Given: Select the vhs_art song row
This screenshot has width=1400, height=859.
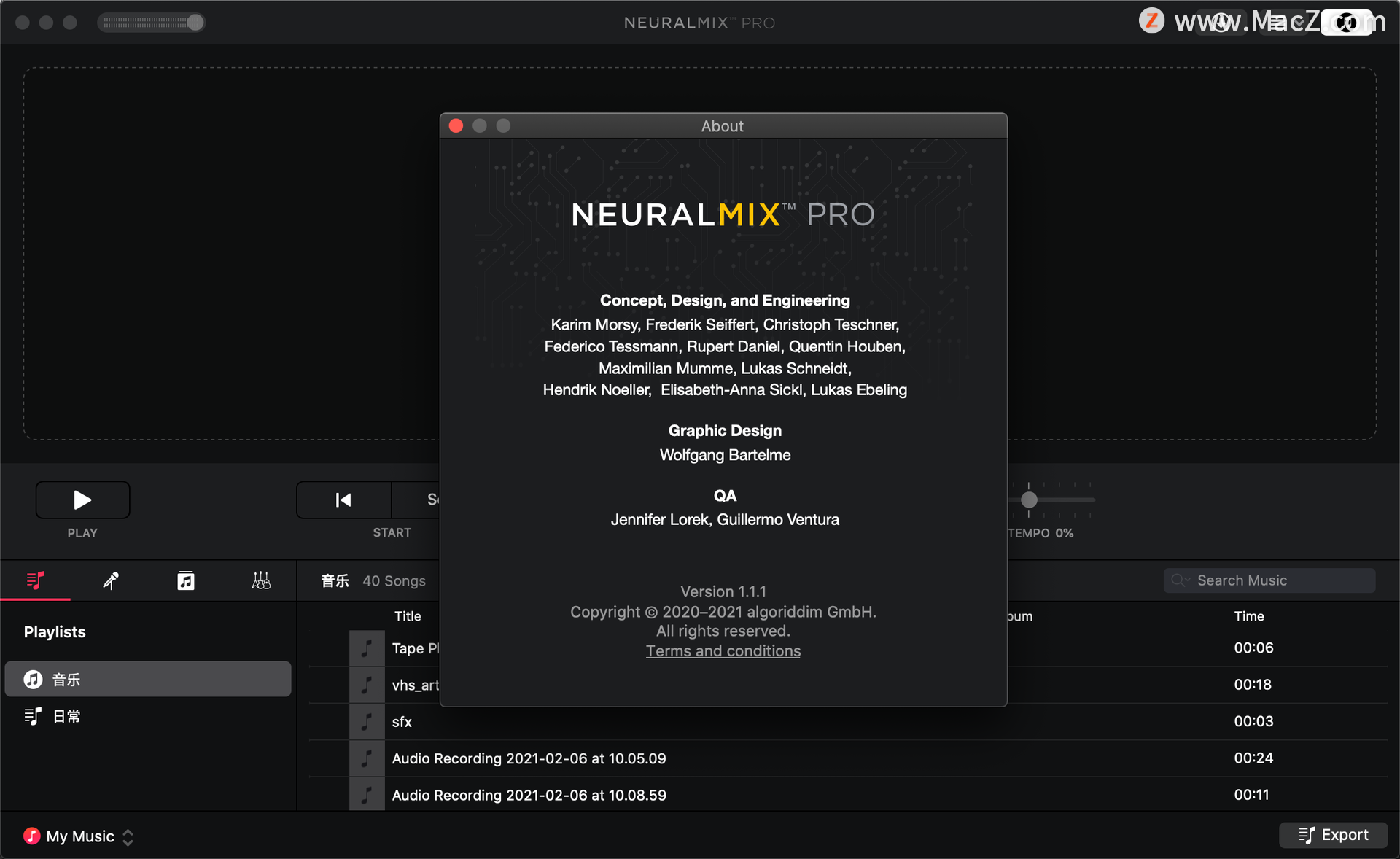Looking at the screenshot, I should click(x=848, y=685).
